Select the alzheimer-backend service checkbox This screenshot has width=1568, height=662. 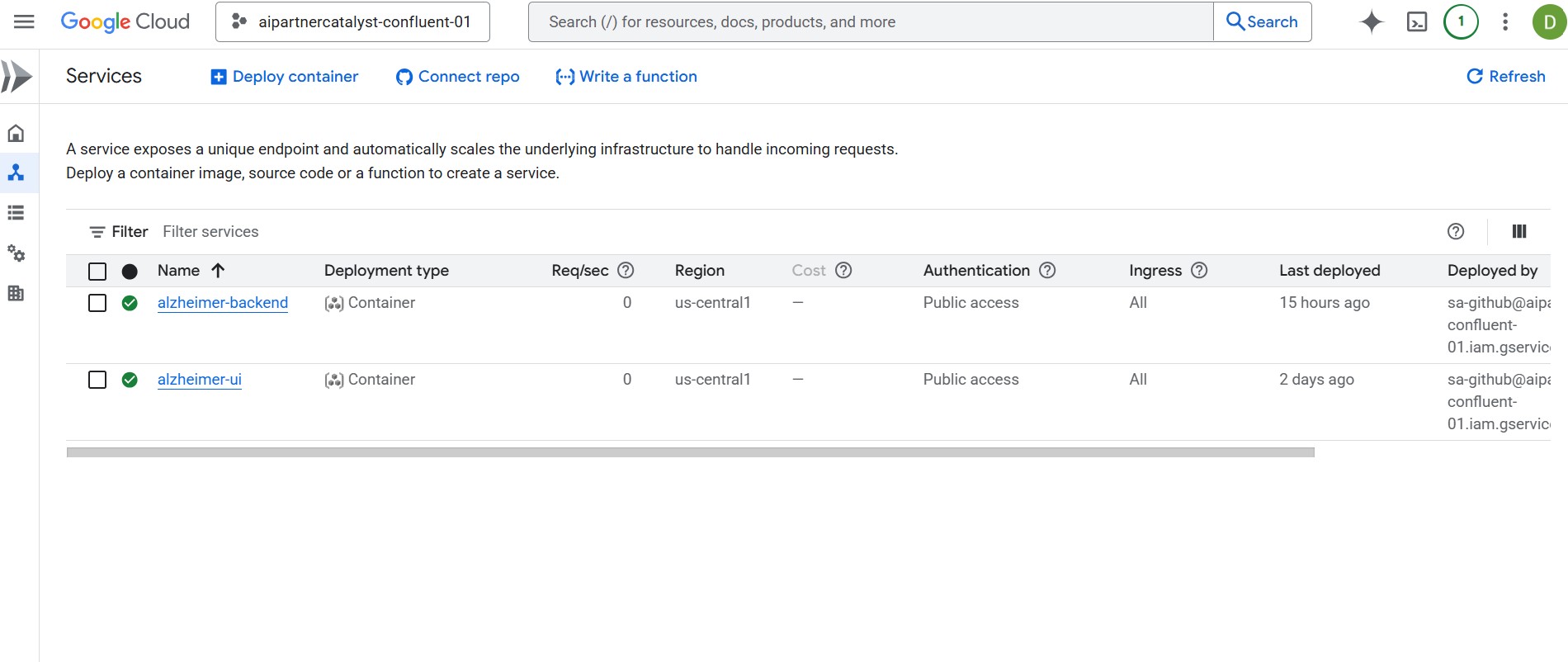97,303
